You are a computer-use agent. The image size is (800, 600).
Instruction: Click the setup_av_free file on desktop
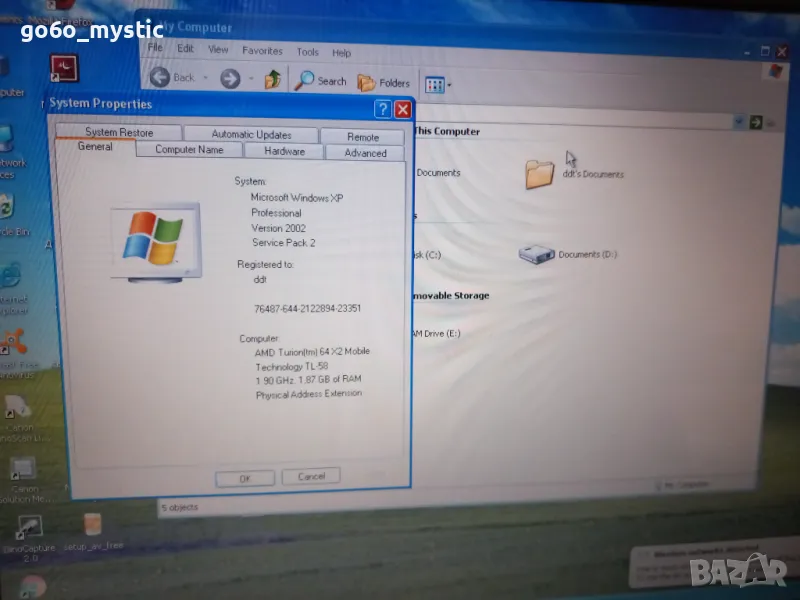coord(93,527)
